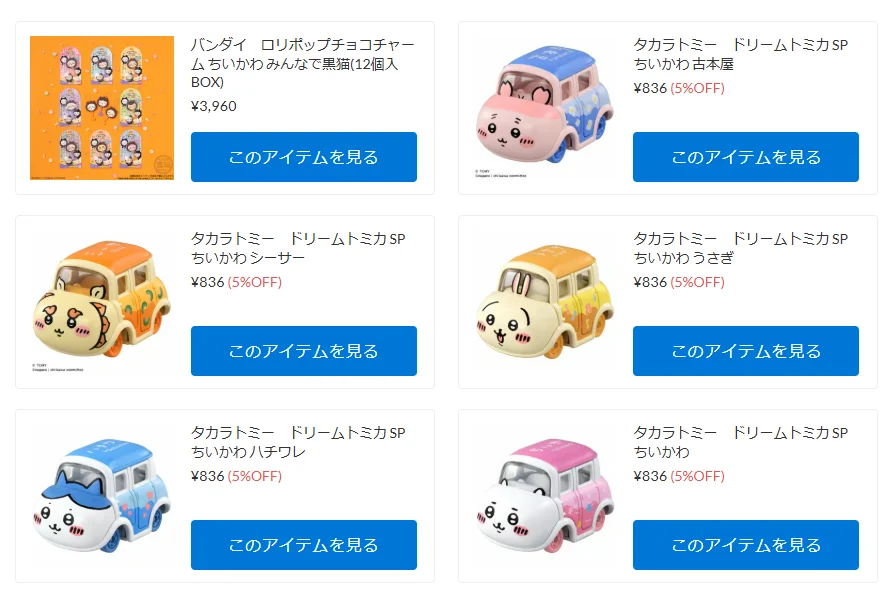Click このアイテムを見る under the pink ちいかわ car
895x598 pixels.
[745, 545]
